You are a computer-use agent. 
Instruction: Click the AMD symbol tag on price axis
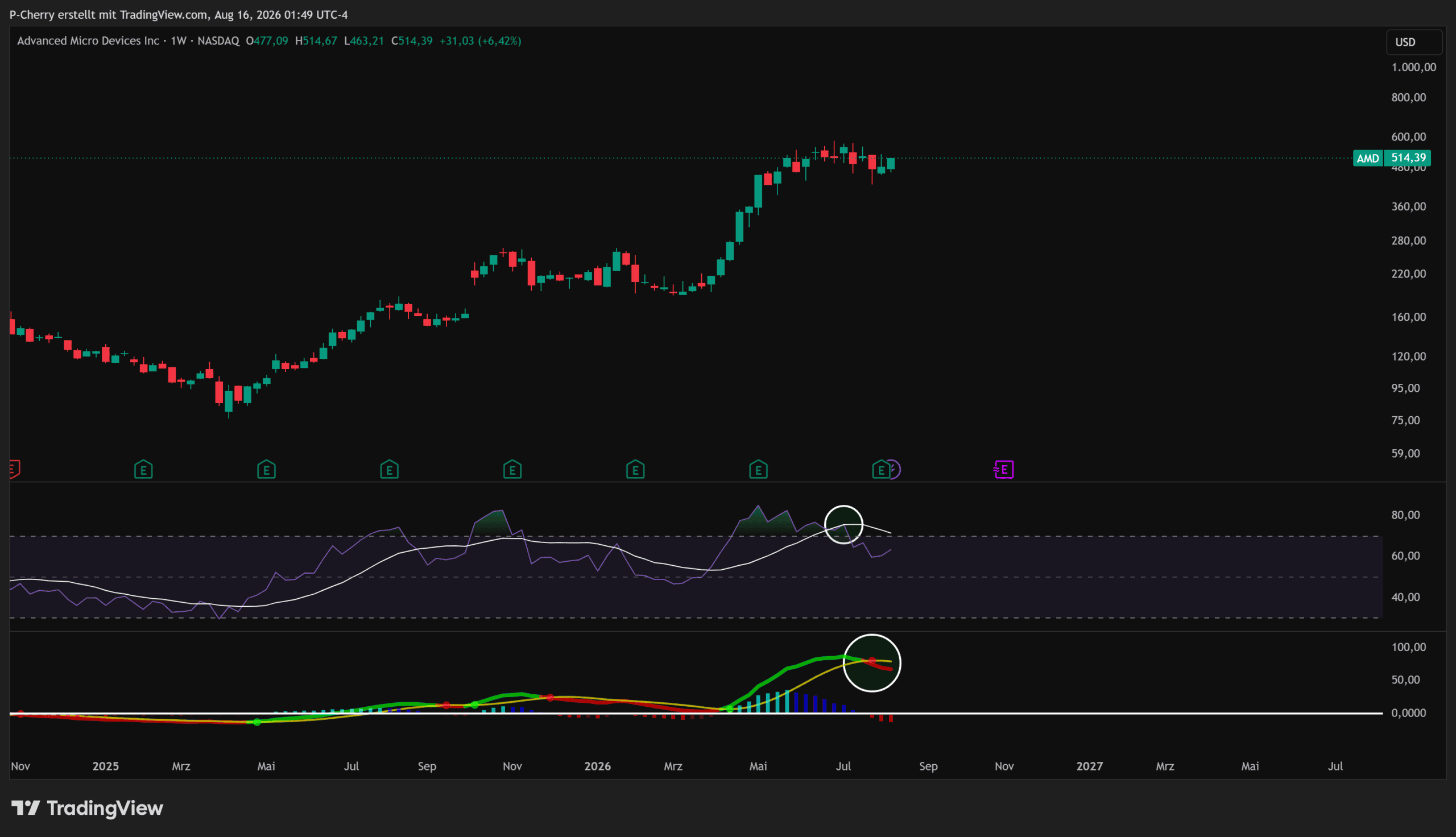pos(1368,158)
